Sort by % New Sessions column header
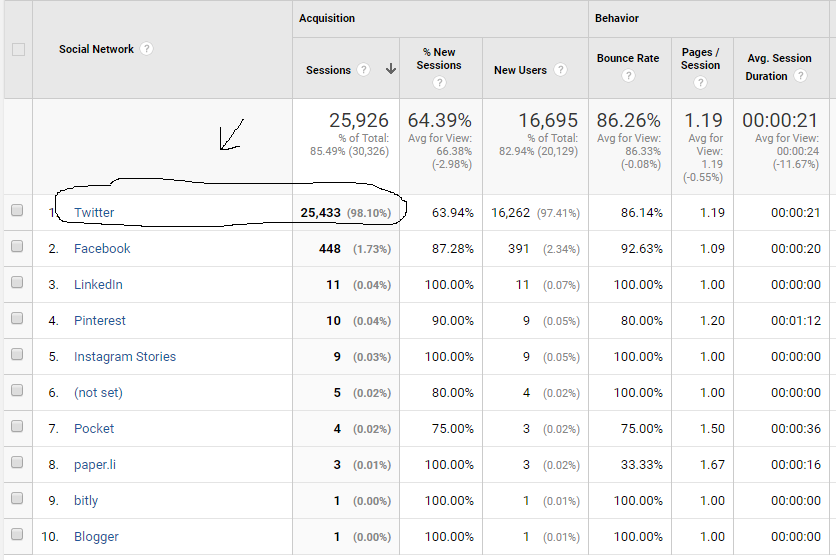Viewport: 836px width, 560px height. point(439,59)
